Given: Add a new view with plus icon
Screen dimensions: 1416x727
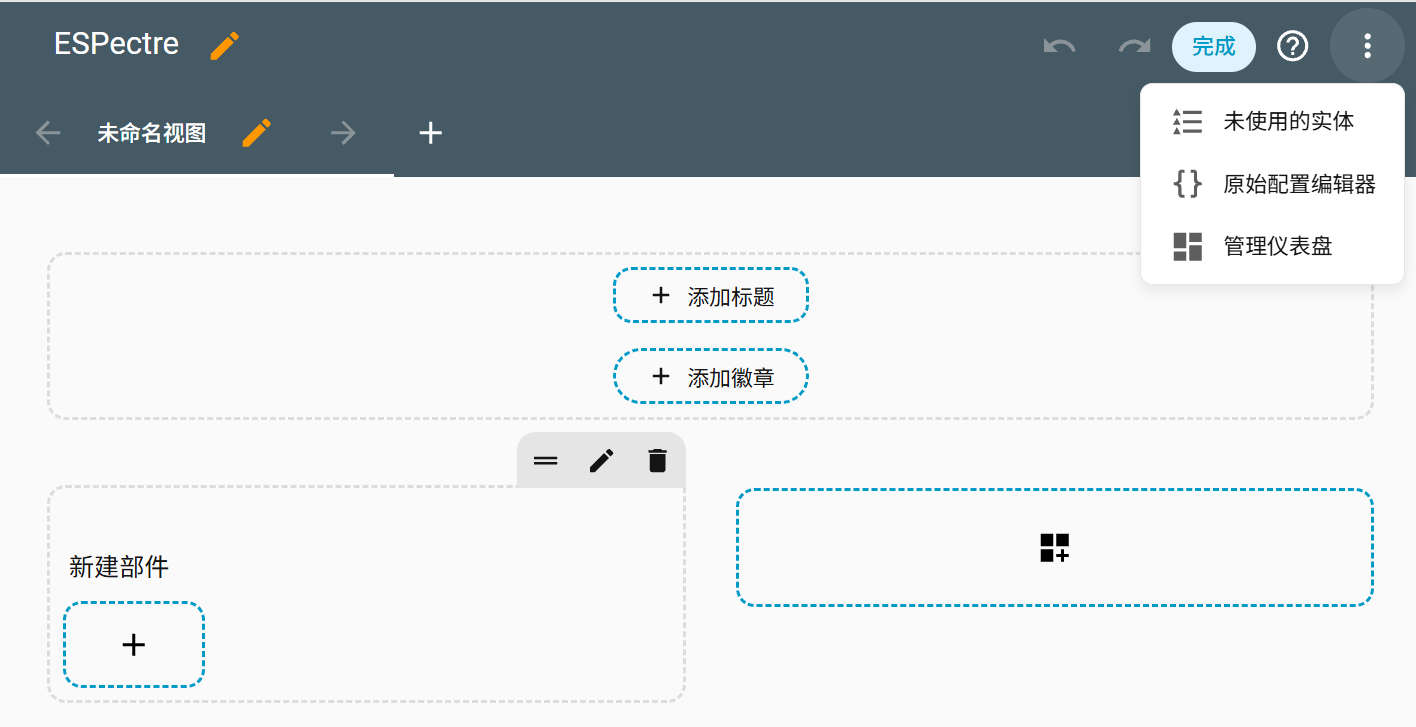Looking at the screenshot, I should pos(430,133).
